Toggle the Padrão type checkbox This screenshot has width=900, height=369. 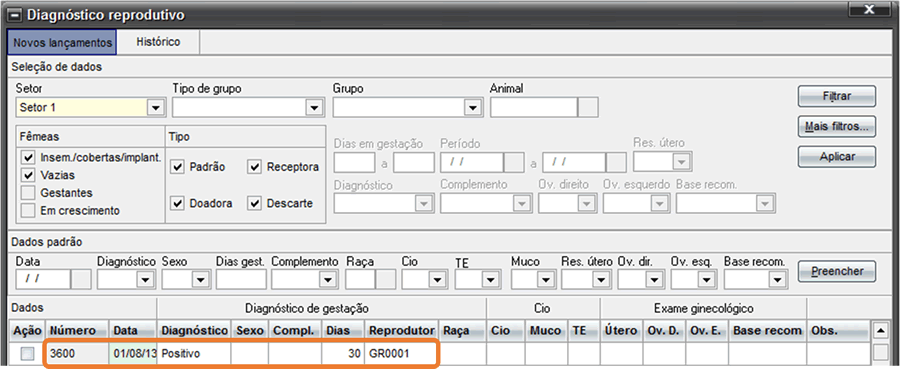(178, 167)
